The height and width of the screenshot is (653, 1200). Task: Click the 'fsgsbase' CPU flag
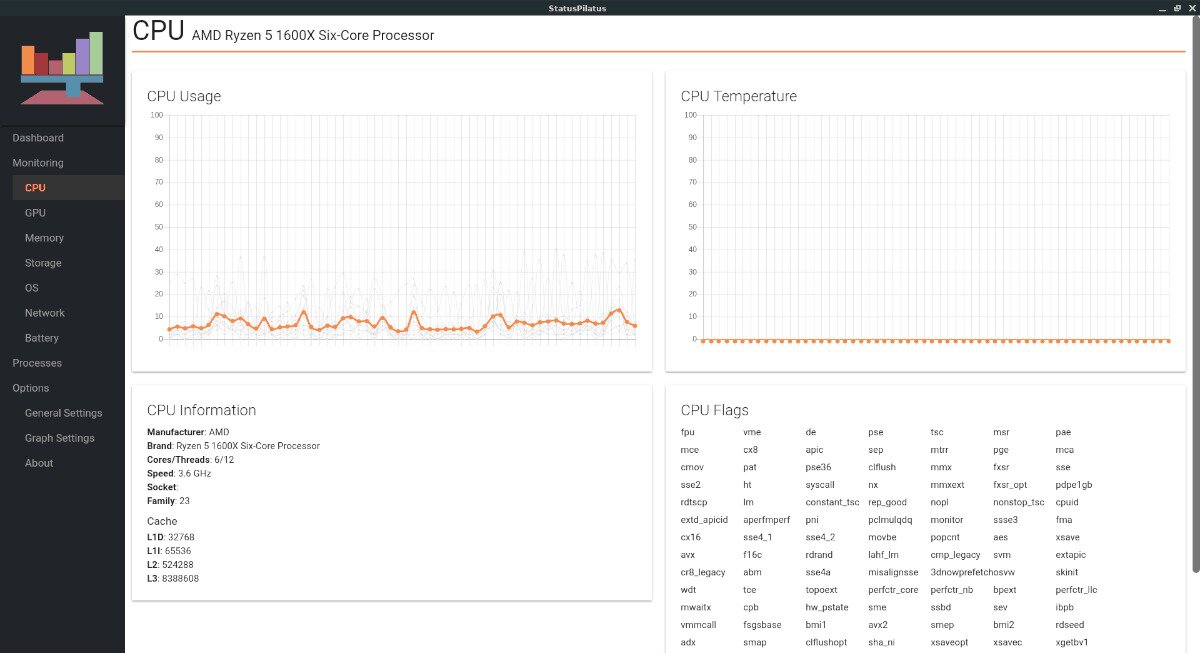(x=762, y=625)
